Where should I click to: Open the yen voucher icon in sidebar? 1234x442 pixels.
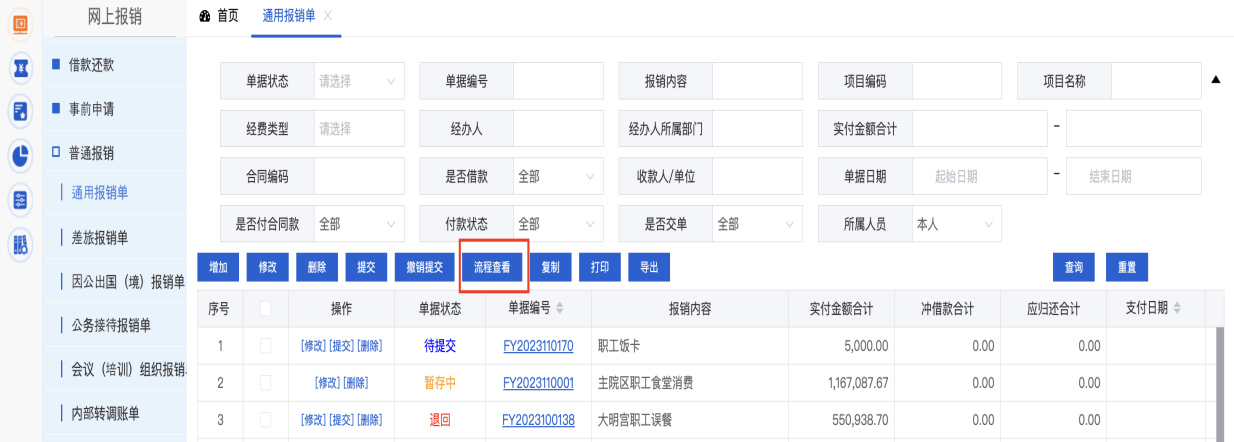pos(20,67)
